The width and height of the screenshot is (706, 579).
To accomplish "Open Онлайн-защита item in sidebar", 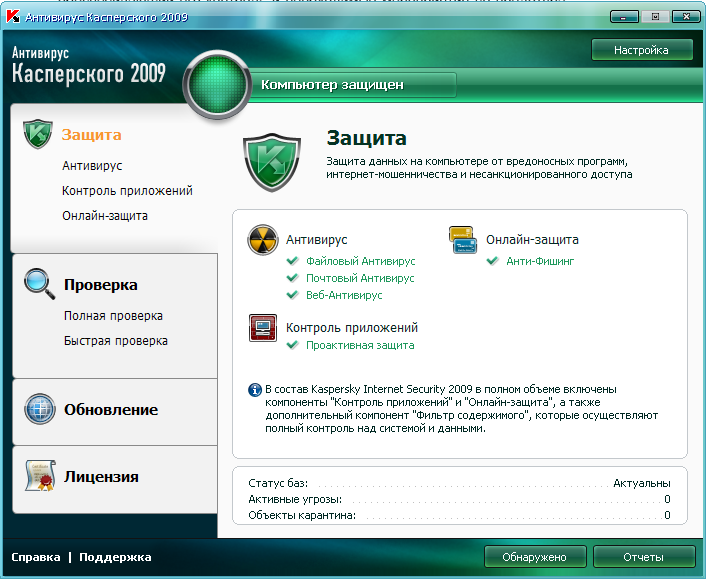I will 105,216.
